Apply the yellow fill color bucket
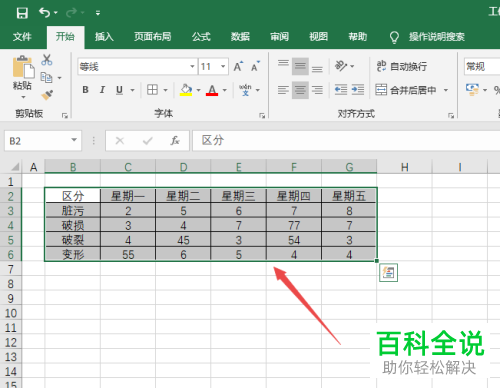500x388 pixels. tap(186, 90)
